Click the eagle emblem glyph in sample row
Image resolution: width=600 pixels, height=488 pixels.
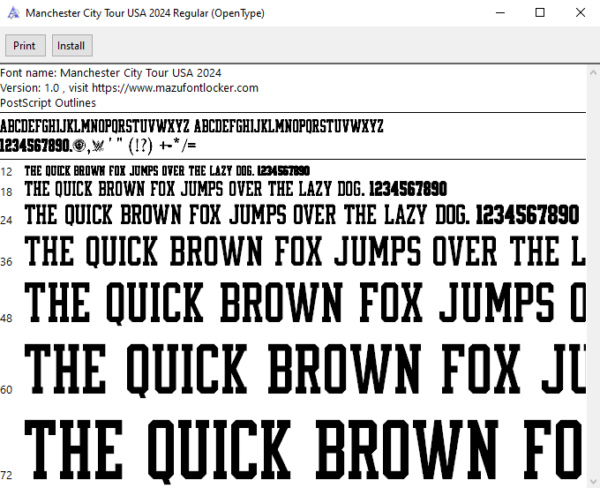98,146
